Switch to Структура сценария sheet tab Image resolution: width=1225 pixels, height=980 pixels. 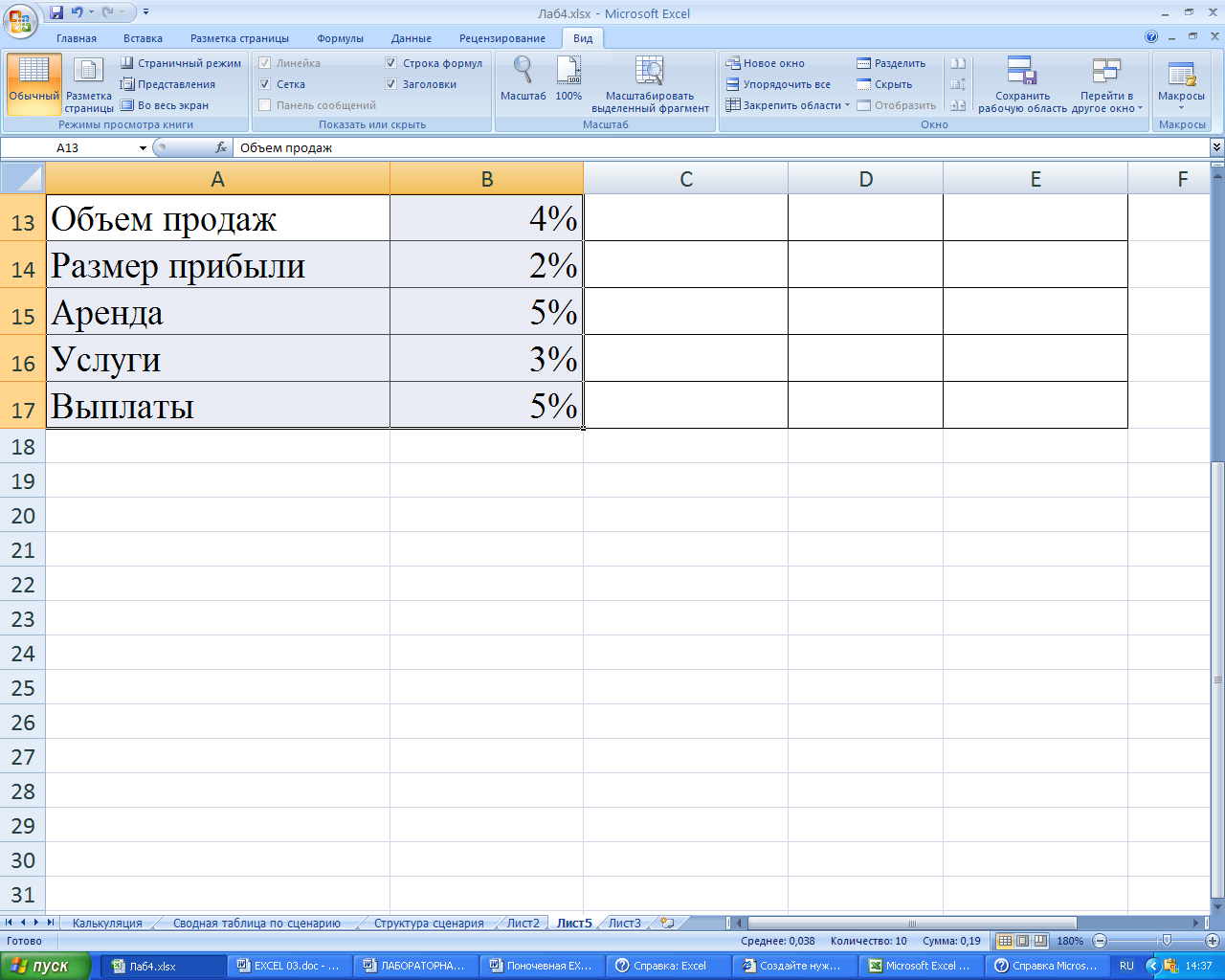point(429,924)
